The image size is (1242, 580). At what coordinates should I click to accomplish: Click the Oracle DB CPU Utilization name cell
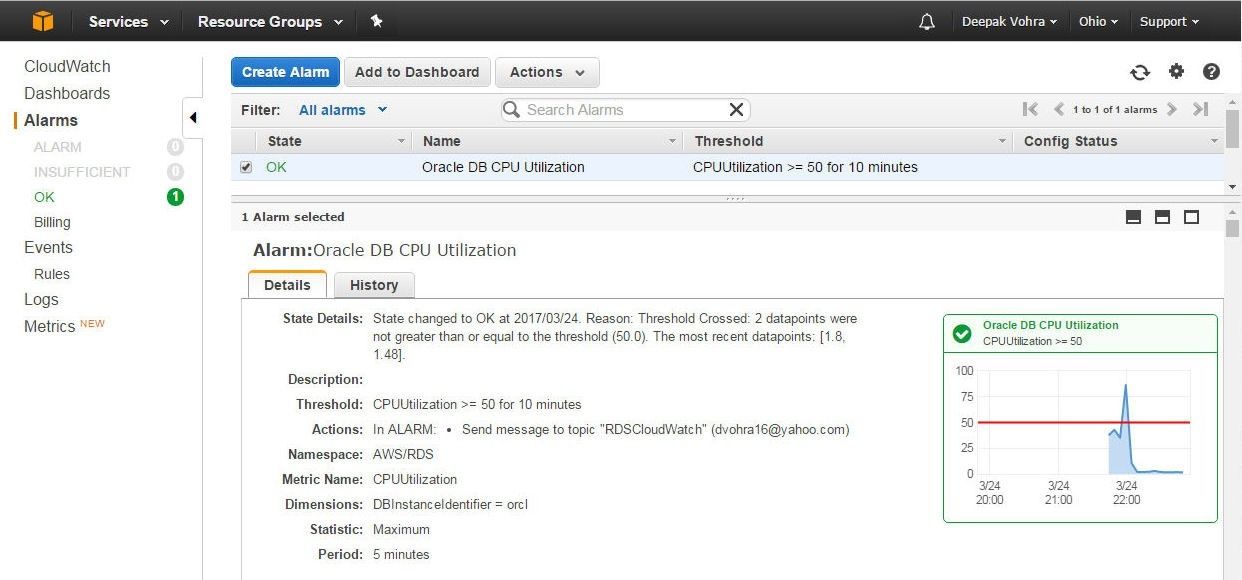pyautogui.click(x=503, y=167)
